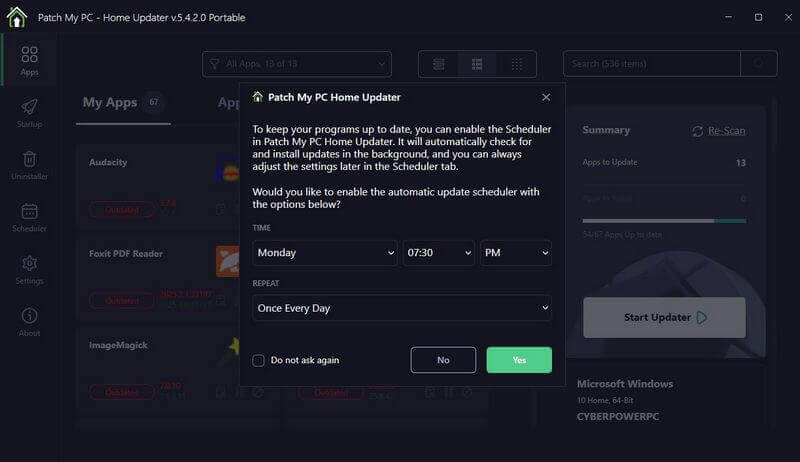Enable the Do not ask again checkbox

[259, 360]
